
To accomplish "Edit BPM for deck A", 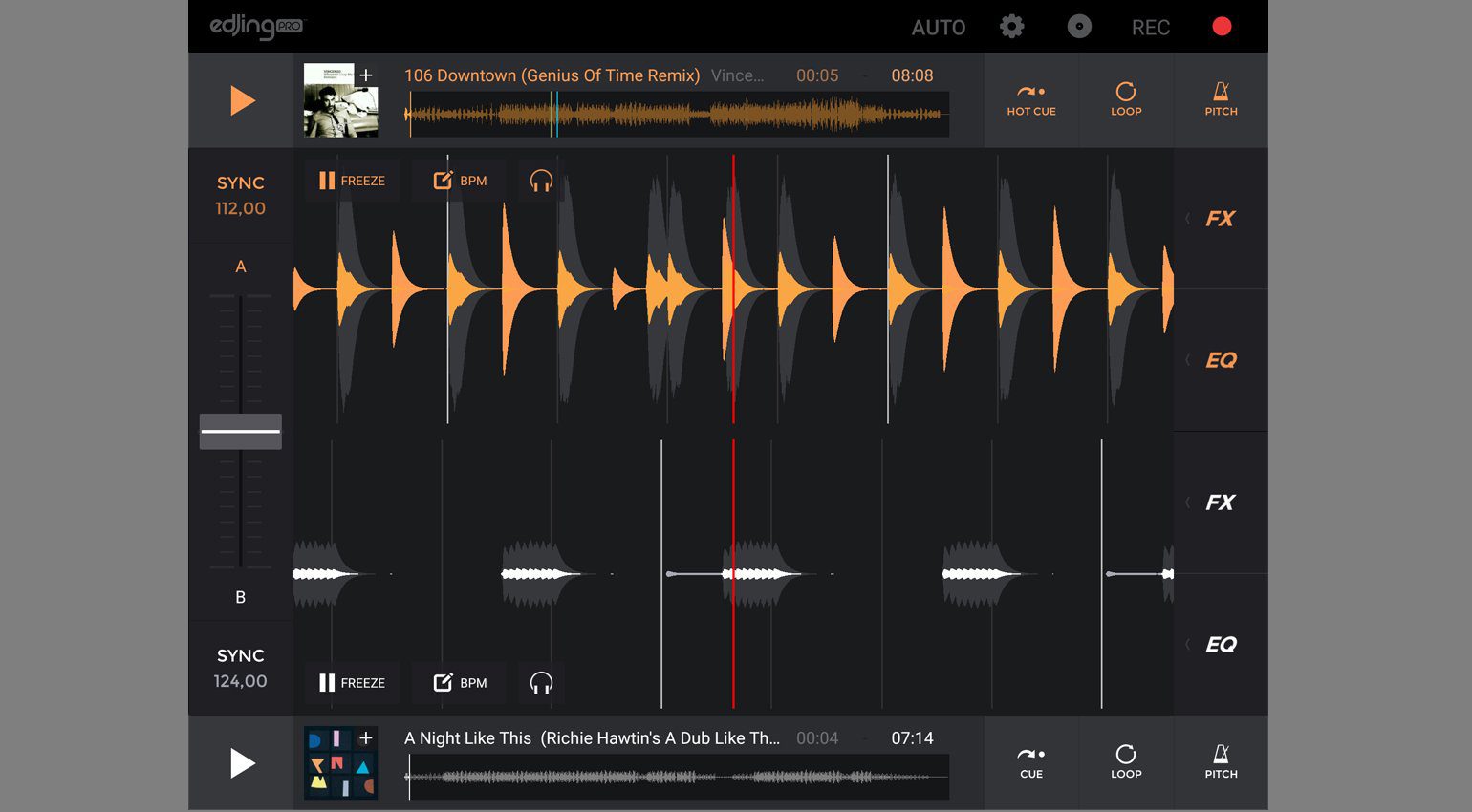I will pyautogui.click(x=460, y=181).
